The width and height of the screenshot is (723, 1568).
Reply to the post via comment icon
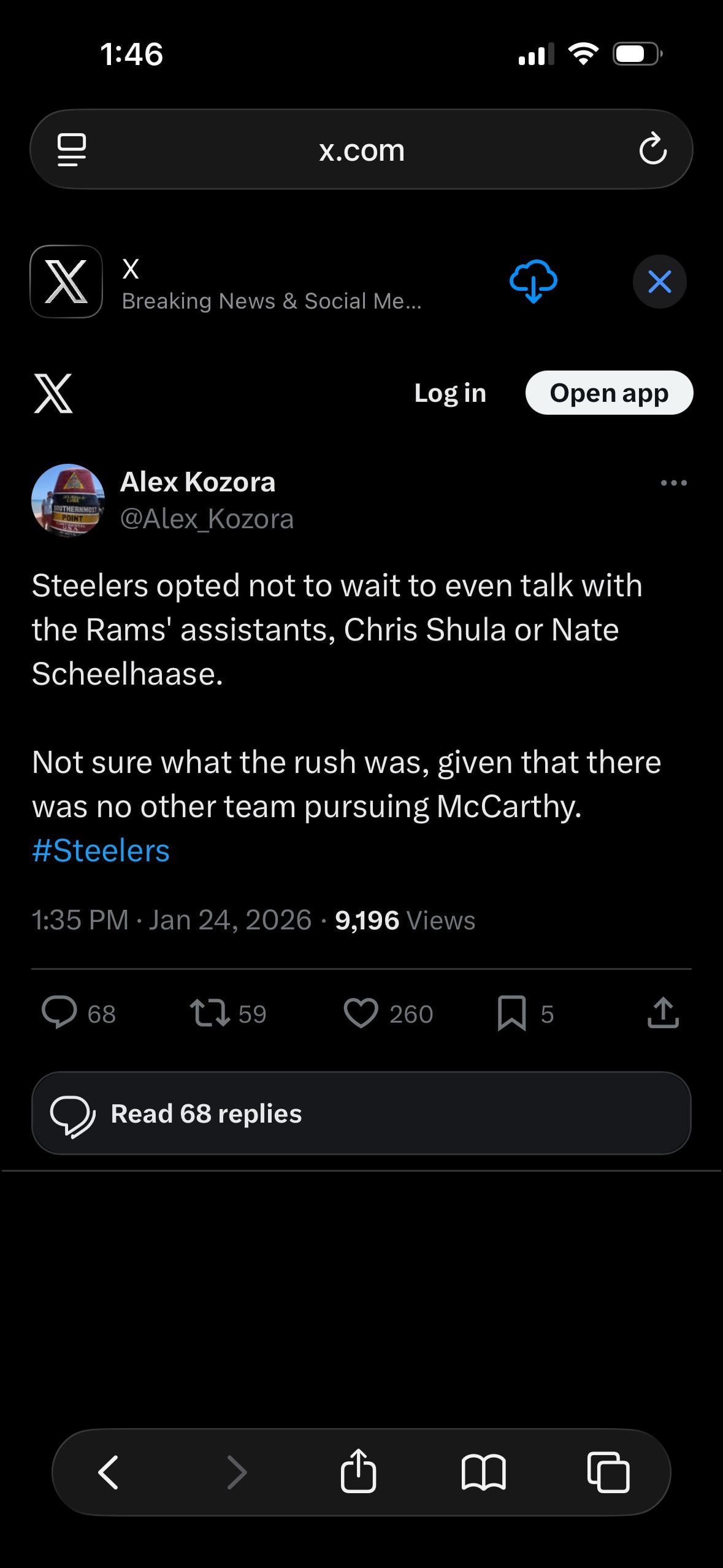coord(59,1013)
